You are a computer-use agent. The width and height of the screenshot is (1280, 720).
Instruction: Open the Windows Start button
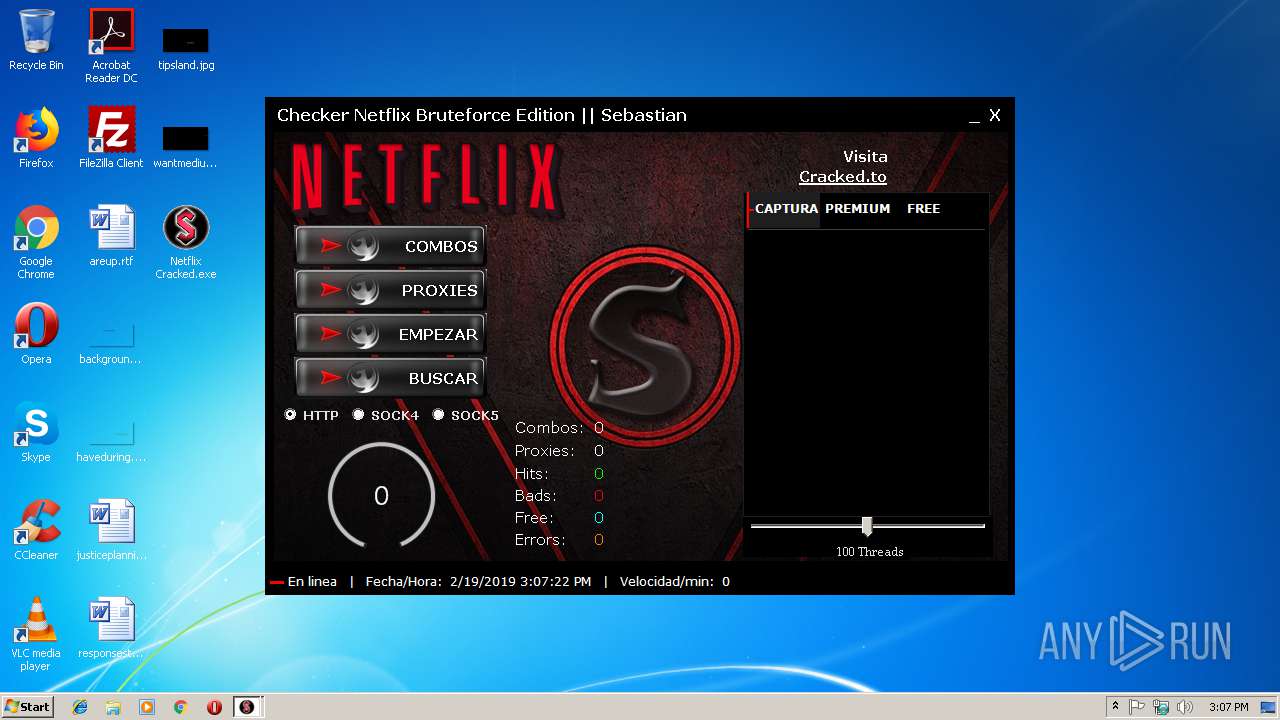tap(27, 707)
